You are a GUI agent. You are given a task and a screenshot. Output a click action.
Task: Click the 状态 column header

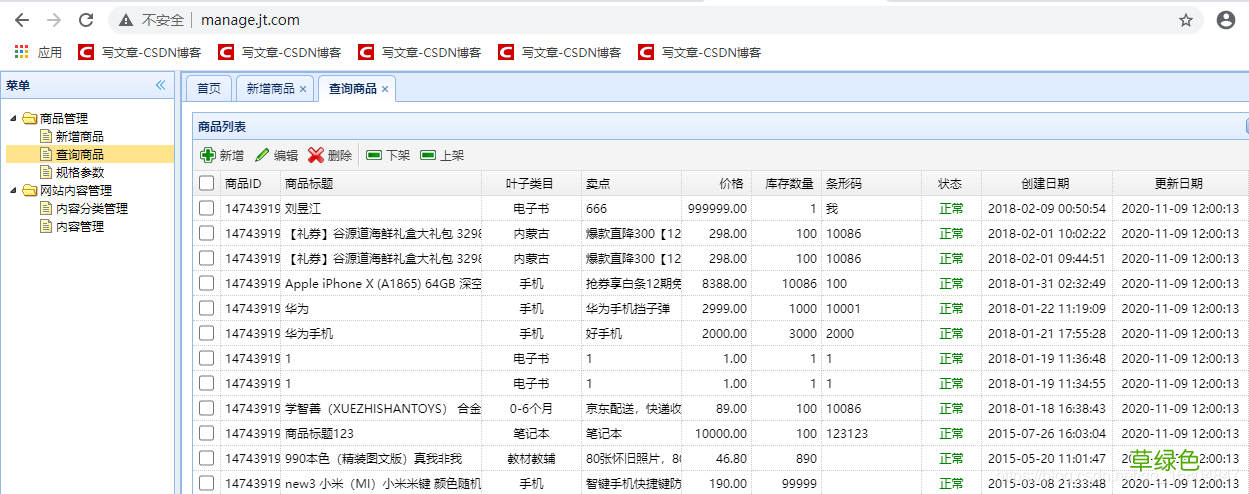[x=950, y=183]
